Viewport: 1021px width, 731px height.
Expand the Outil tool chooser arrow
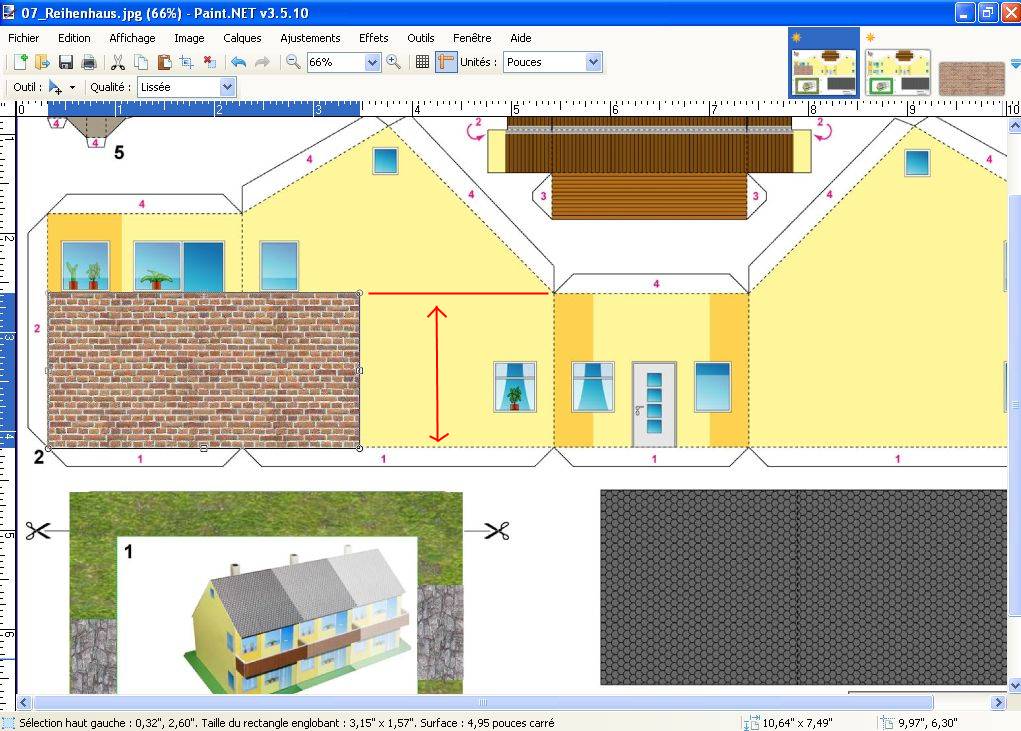point(72,88)
